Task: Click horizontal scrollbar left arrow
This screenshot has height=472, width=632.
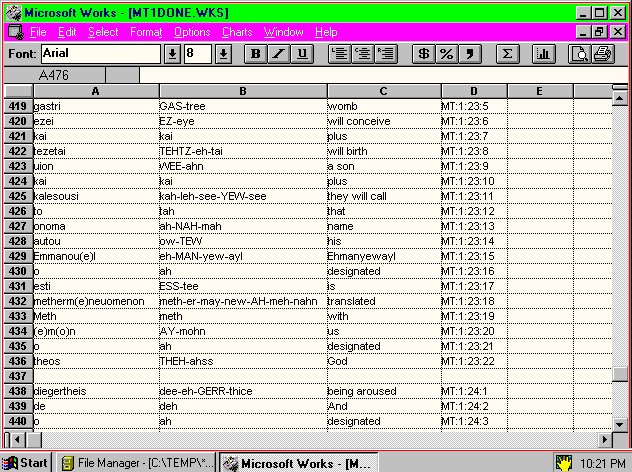Action: pyautogui.click(x=17, y=439)
